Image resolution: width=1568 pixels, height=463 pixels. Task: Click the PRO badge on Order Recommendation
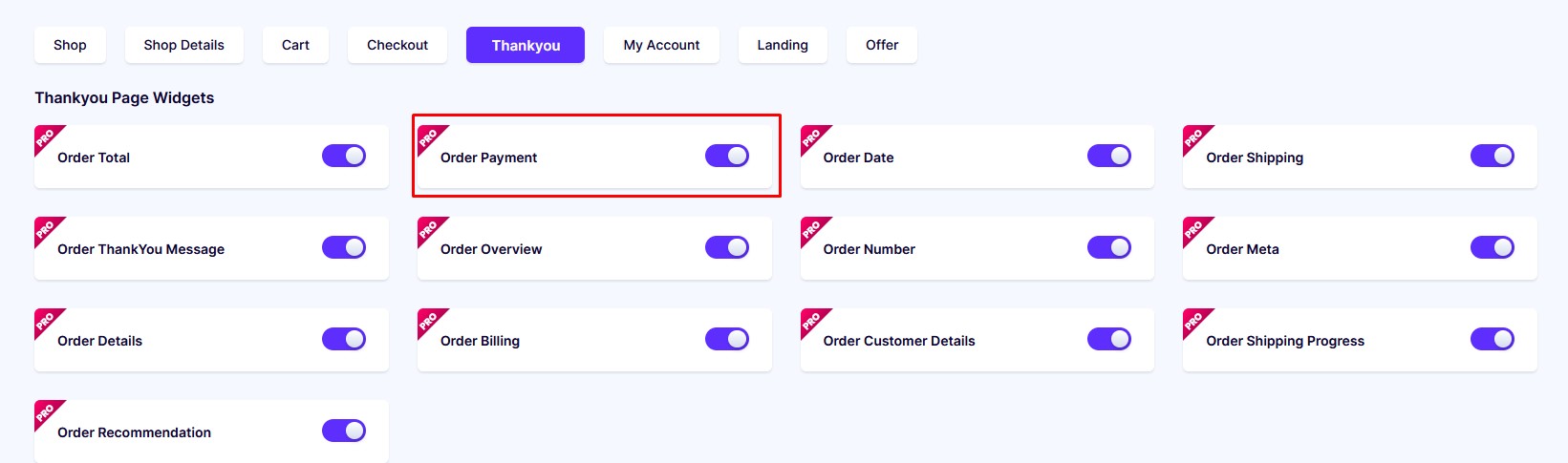coord(46,412)
